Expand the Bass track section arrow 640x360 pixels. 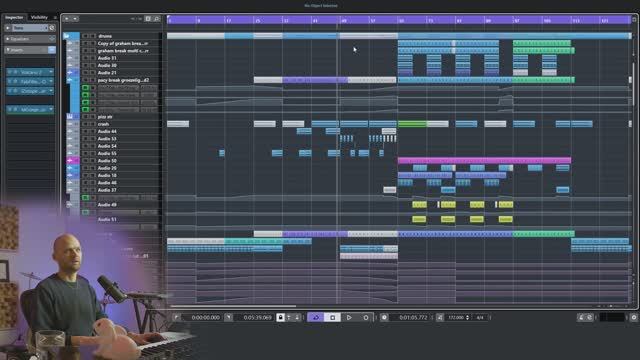8,28
